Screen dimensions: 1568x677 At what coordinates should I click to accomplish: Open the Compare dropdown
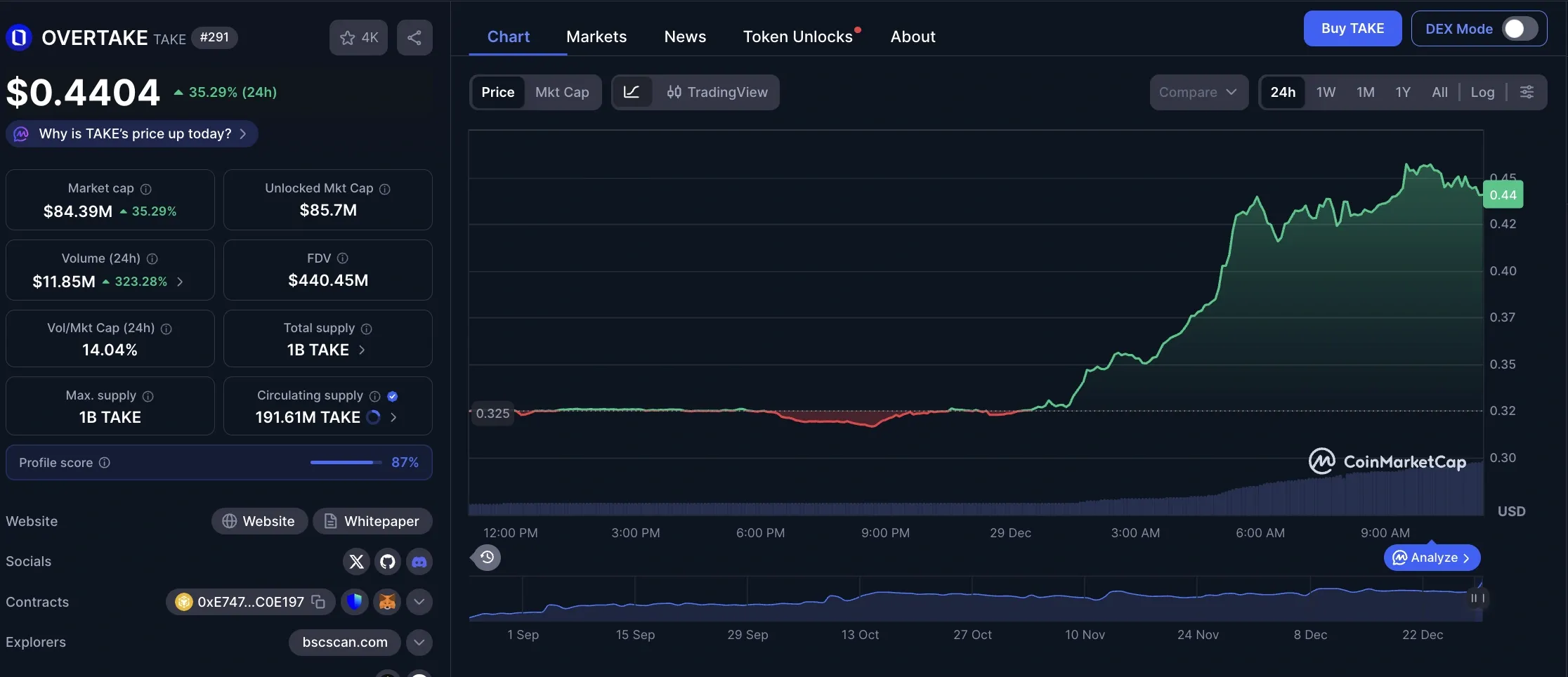(1198, 92)
